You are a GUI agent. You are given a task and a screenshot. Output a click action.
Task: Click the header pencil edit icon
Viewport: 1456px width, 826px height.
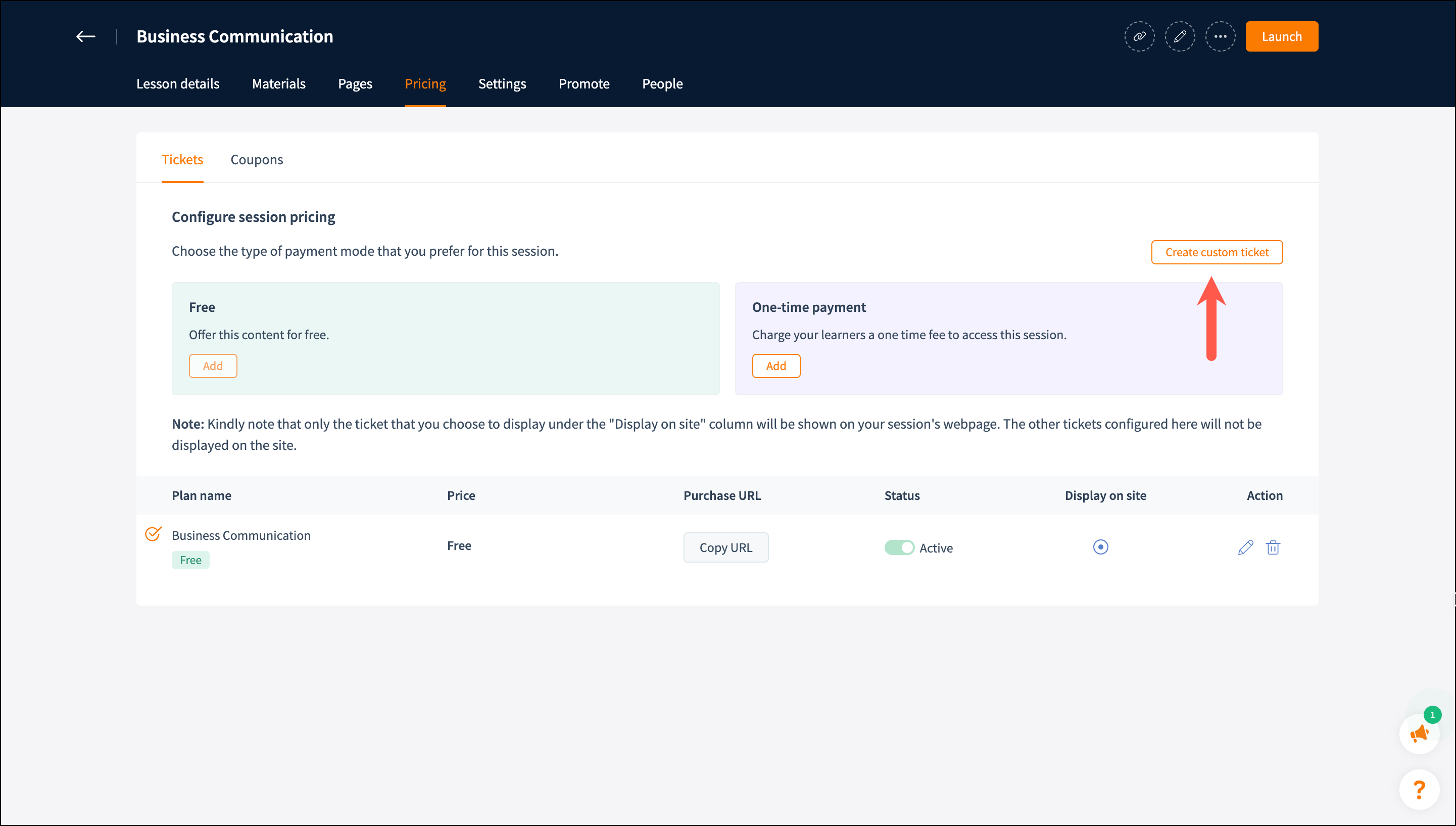pos(1179,37)
